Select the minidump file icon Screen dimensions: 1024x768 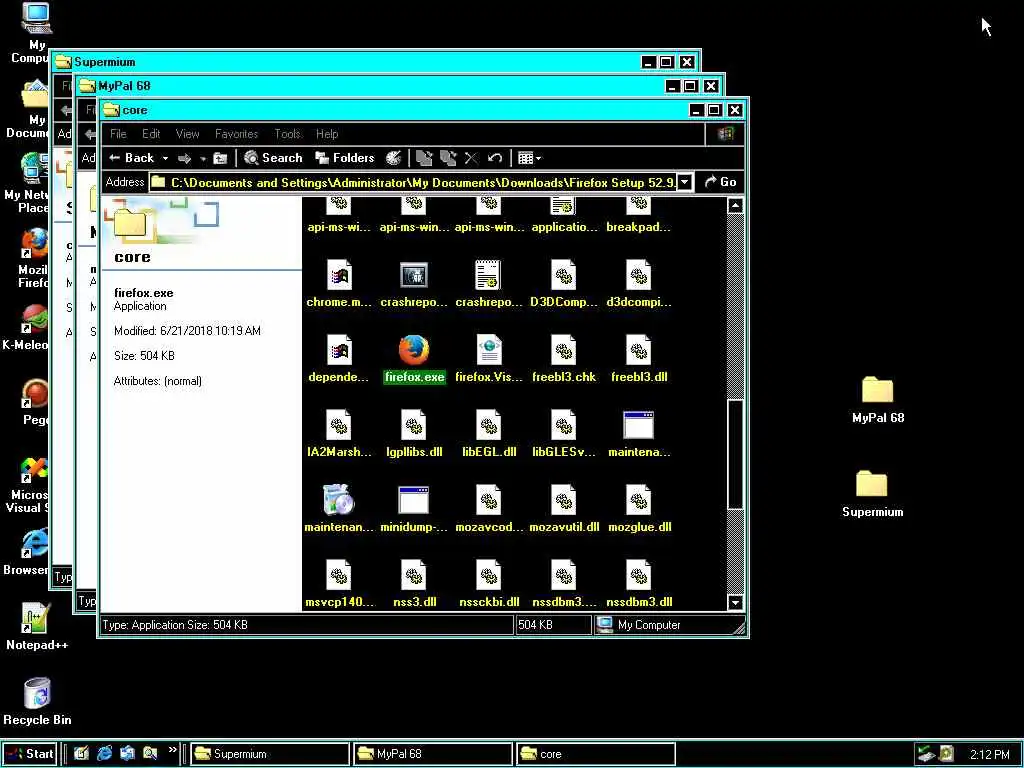414,500
